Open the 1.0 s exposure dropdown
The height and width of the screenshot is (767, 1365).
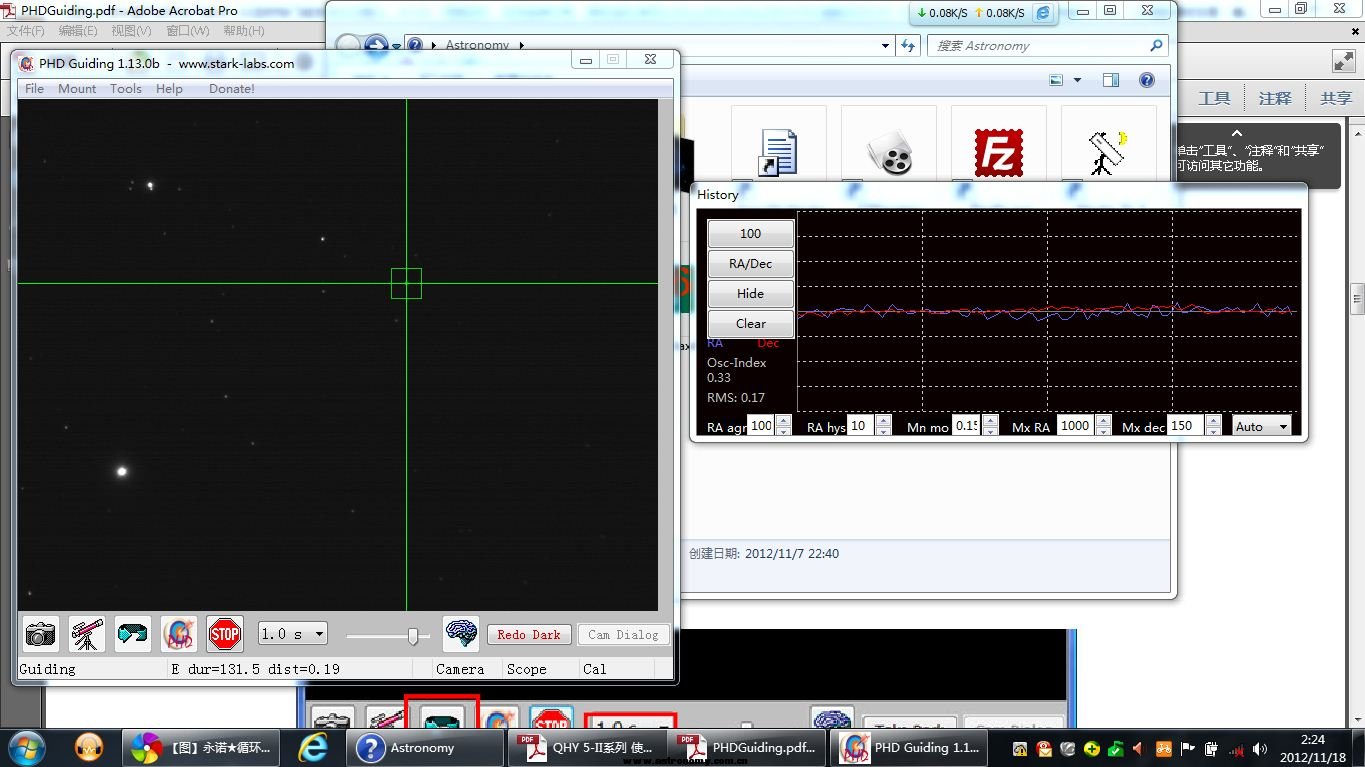[x=293, y=634]
